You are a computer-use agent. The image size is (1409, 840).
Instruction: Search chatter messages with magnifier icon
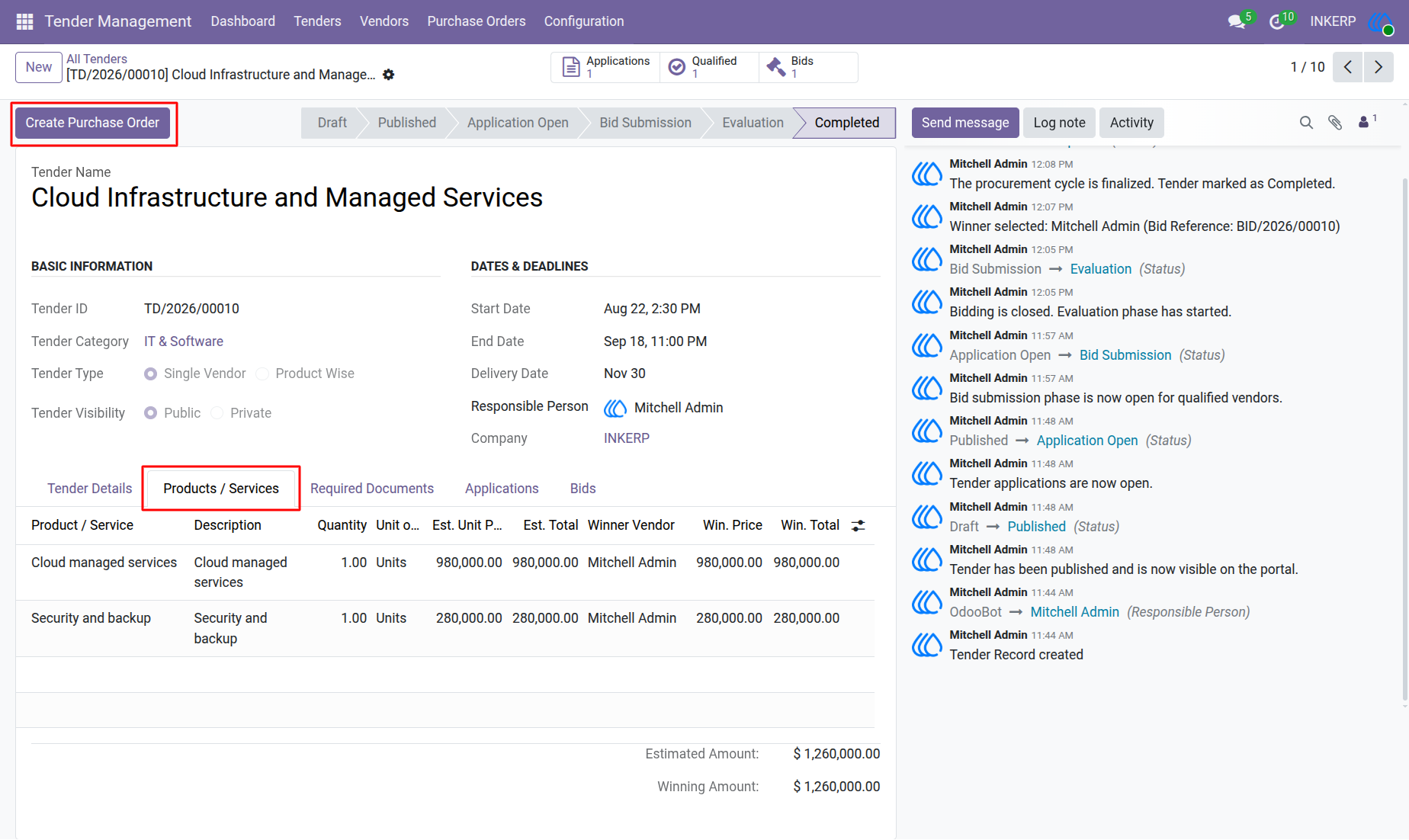click(1306, 123)
